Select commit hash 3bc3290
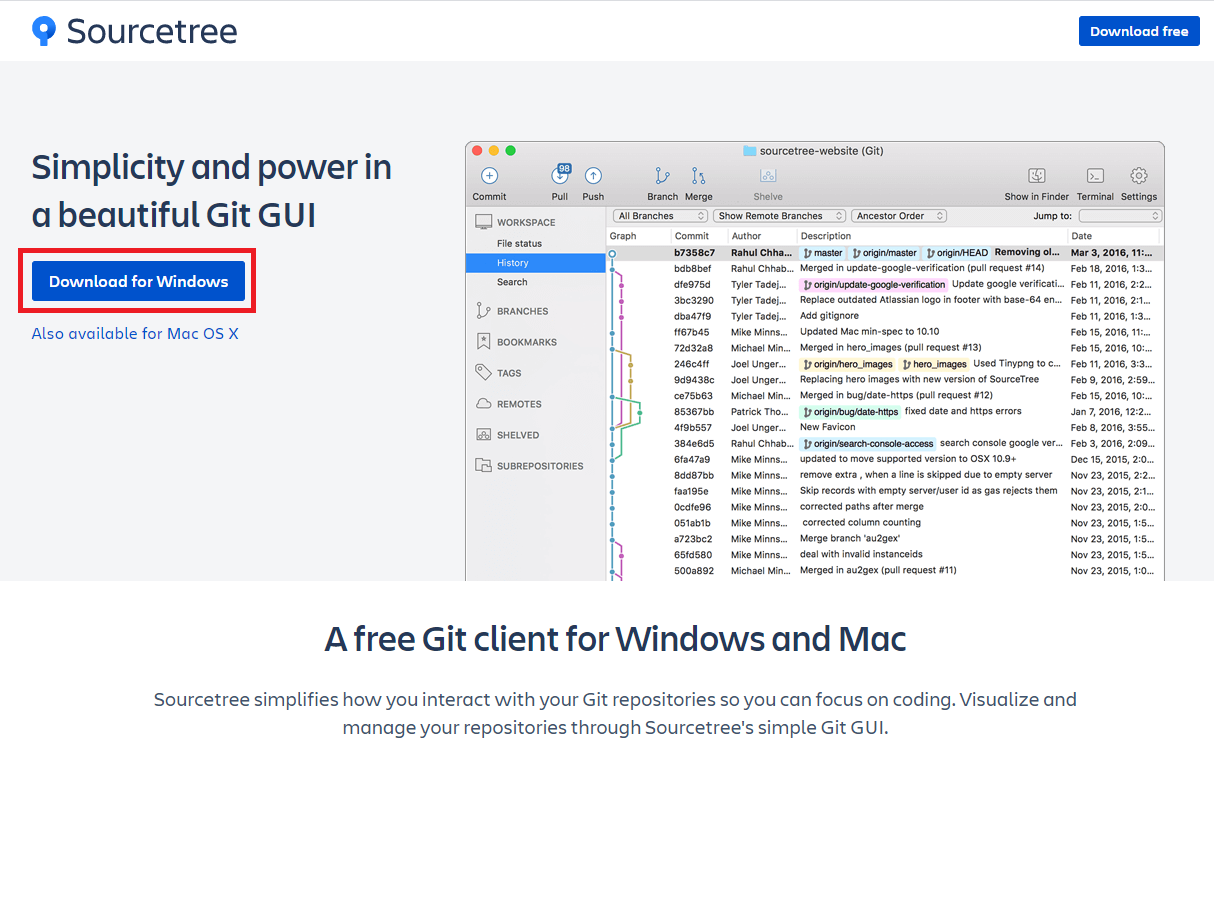Image resolution: width=1214 pixels, height=899 pixels. point(693,301)
